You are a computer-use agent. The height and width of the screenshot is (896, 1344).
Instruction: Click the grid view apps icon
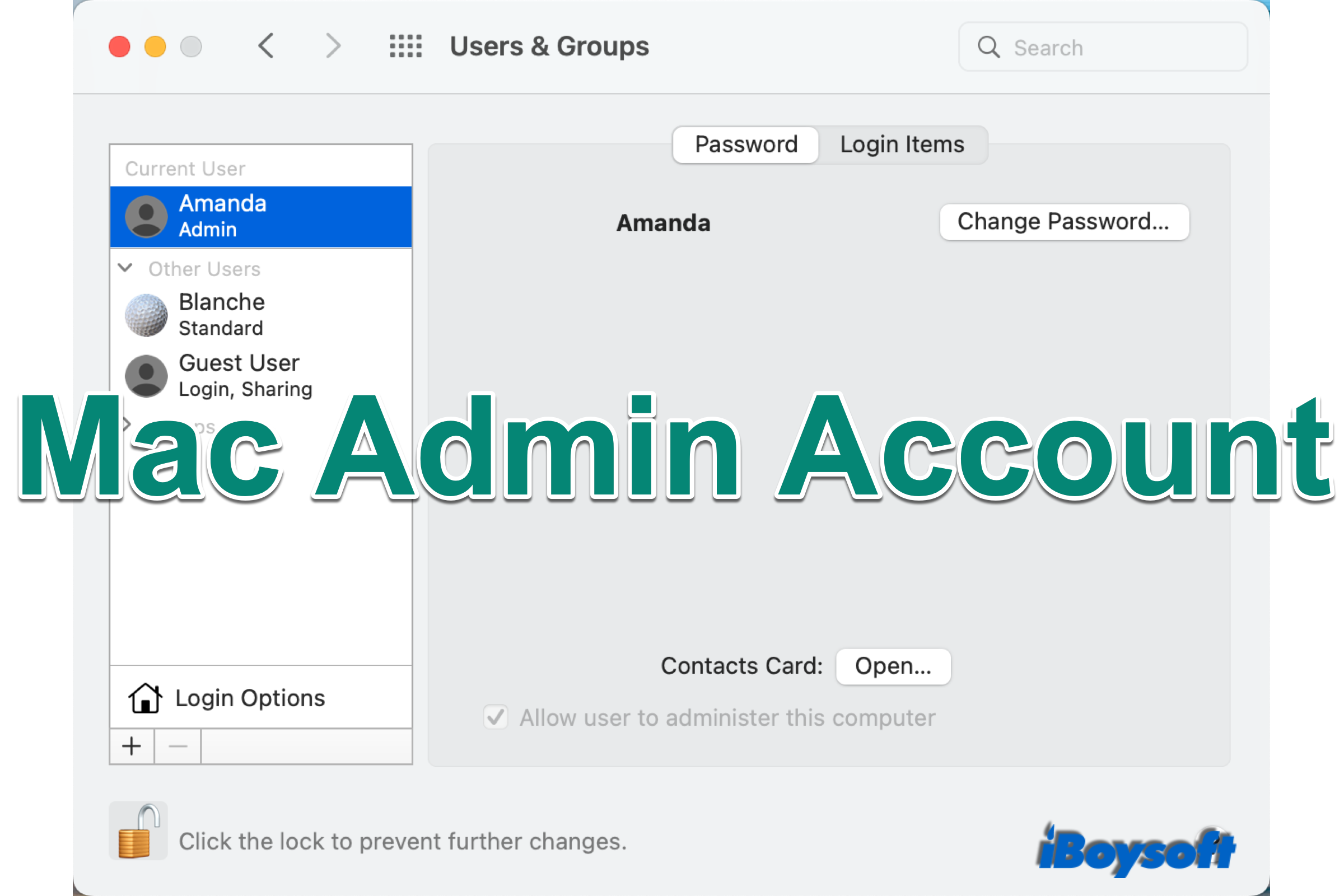click(x=405, y=46)
